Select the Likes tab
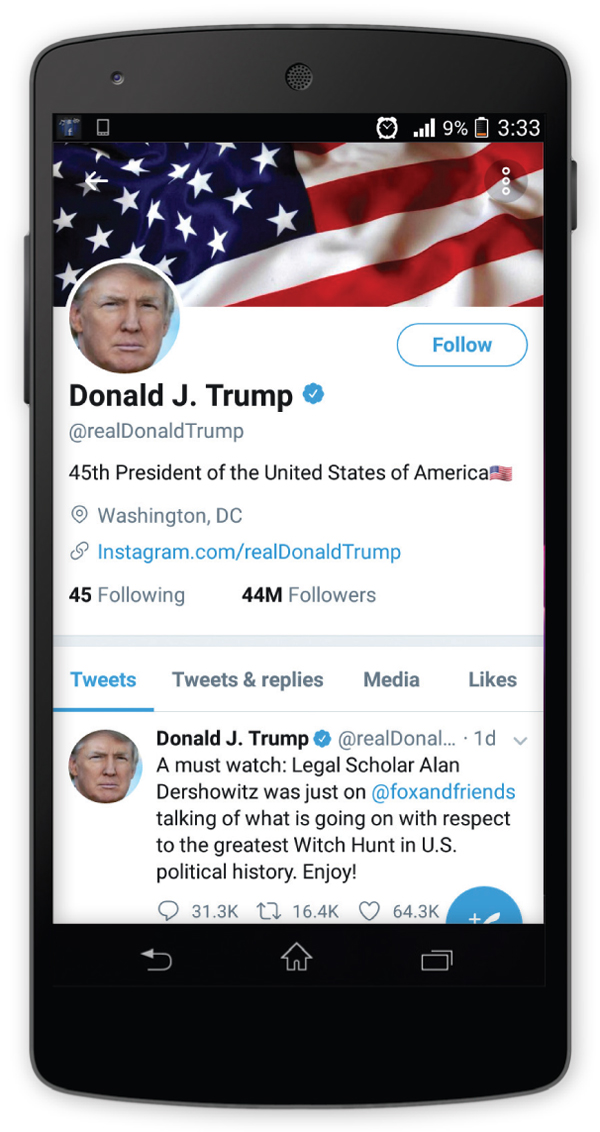This screenshot has height=1132, width=600. (x=492, y=679)
